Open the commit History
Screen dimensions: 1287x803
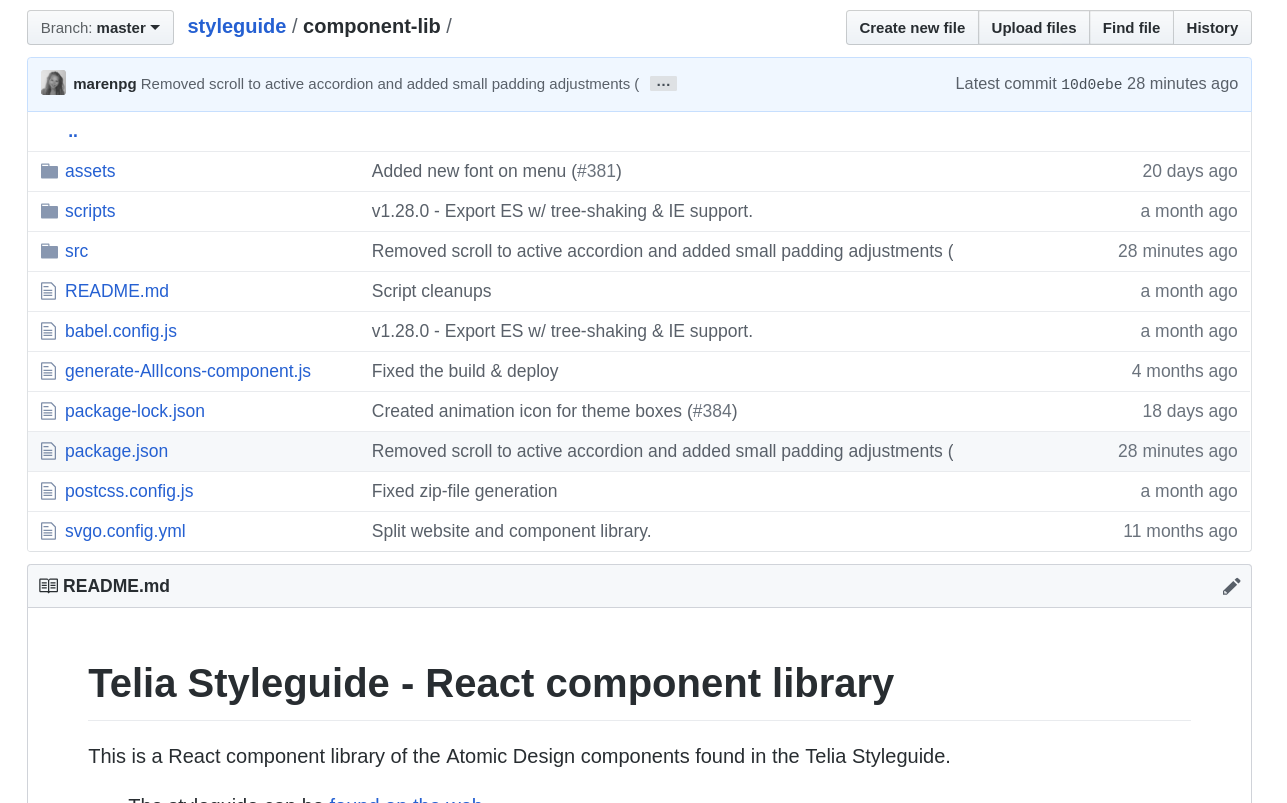[1212, 28]
